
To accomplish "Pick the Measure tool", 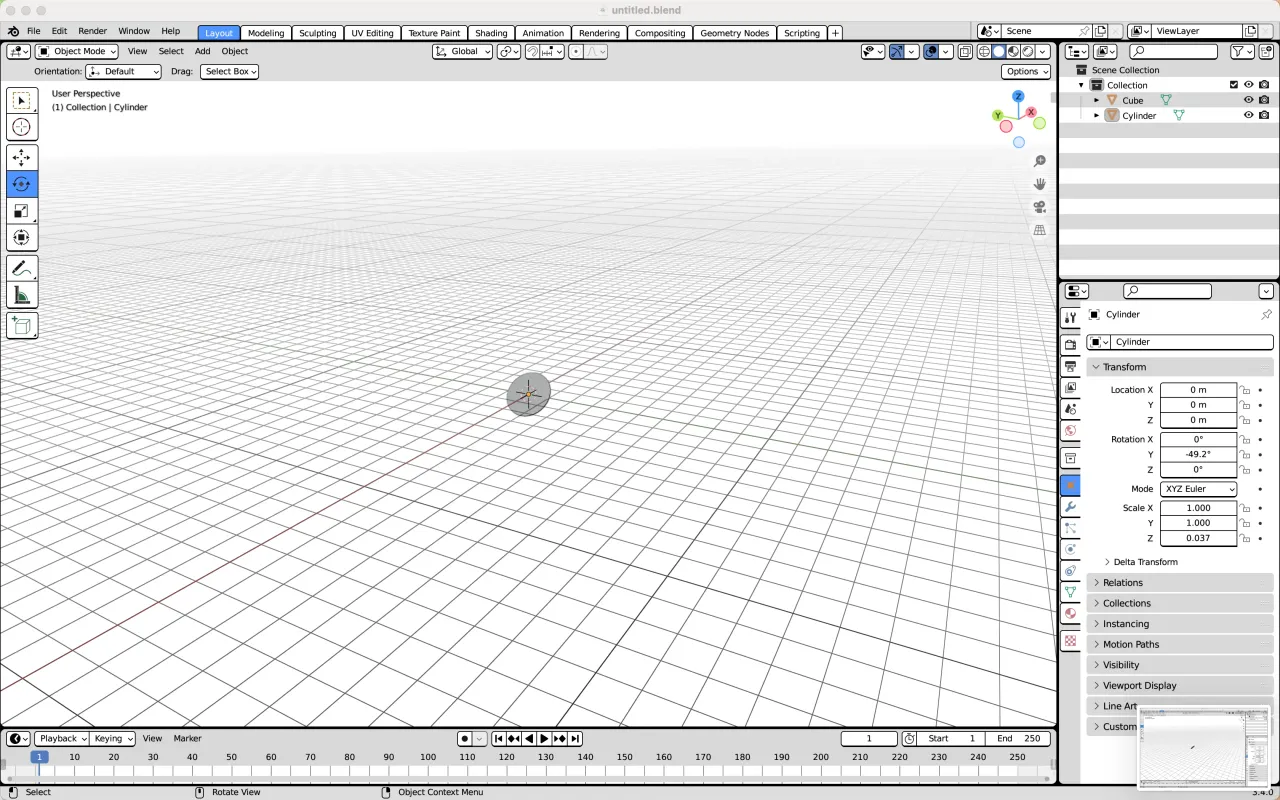I will (x=22, y=294).
